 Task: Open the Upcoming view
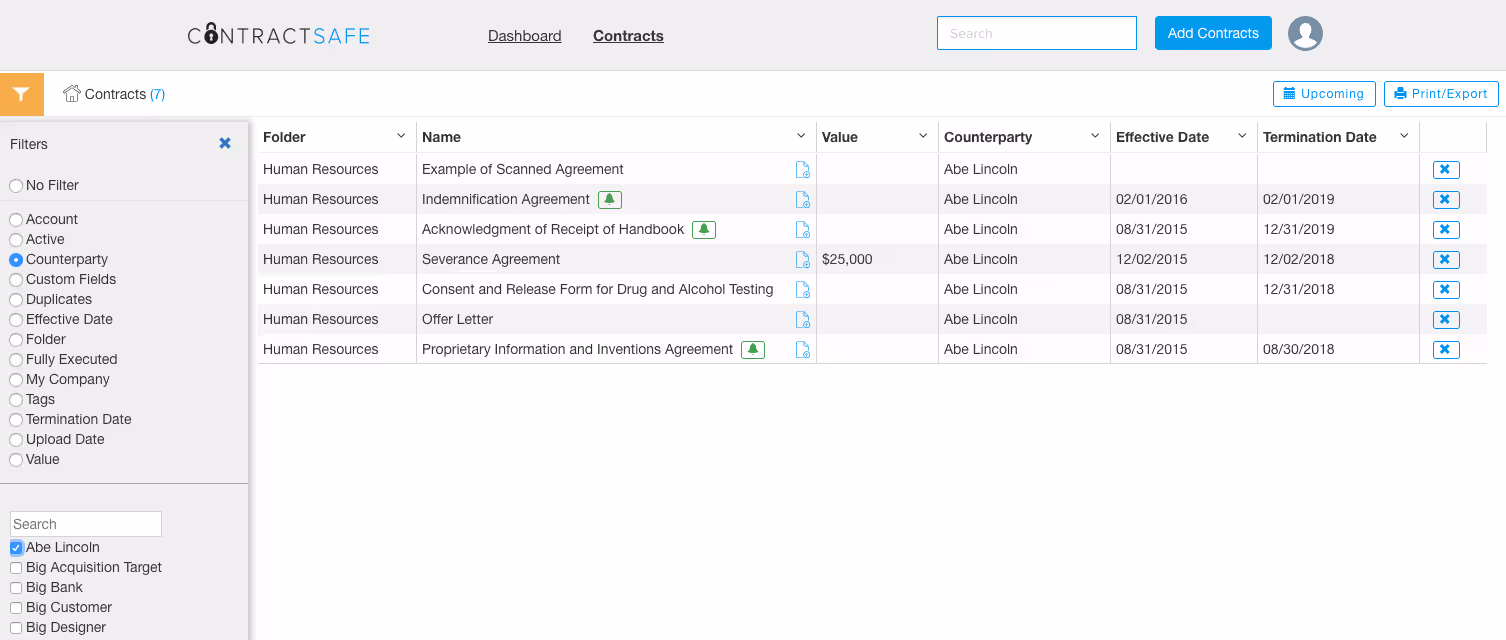(1324, 93)
